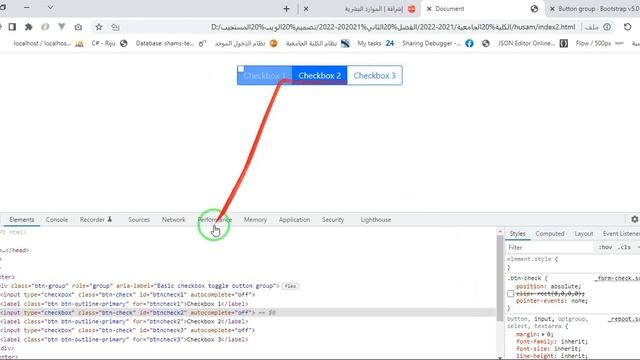Click the share icon in address bar

coord(116,27)
